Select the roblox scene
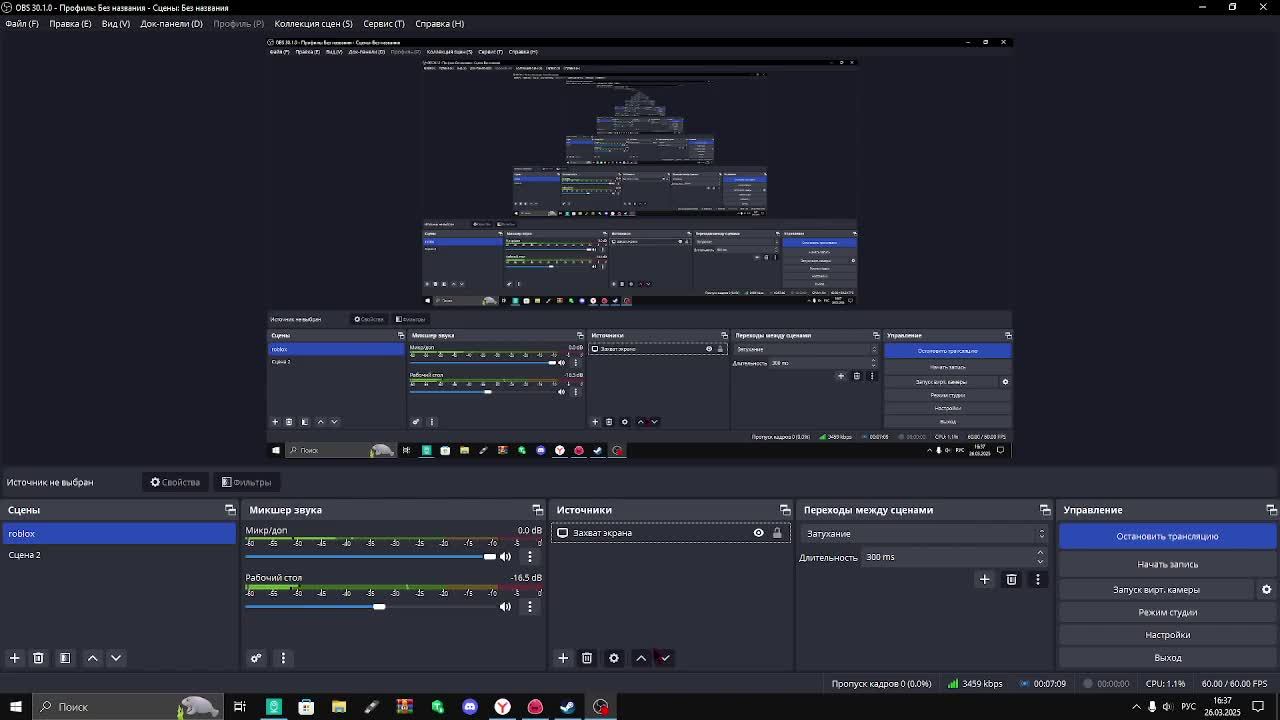This screenshot has width=1280, height=720. (119, 534)
